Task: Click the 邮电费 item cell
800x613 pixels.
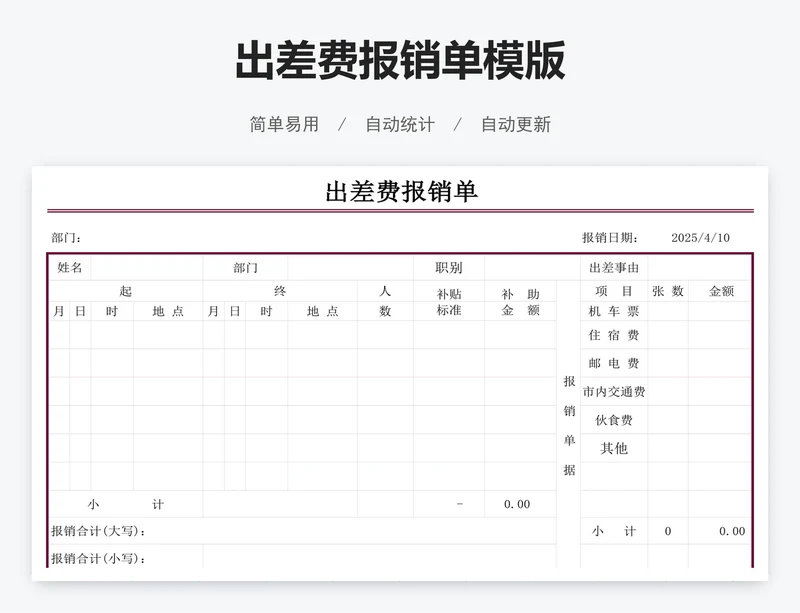Action: 614,363
